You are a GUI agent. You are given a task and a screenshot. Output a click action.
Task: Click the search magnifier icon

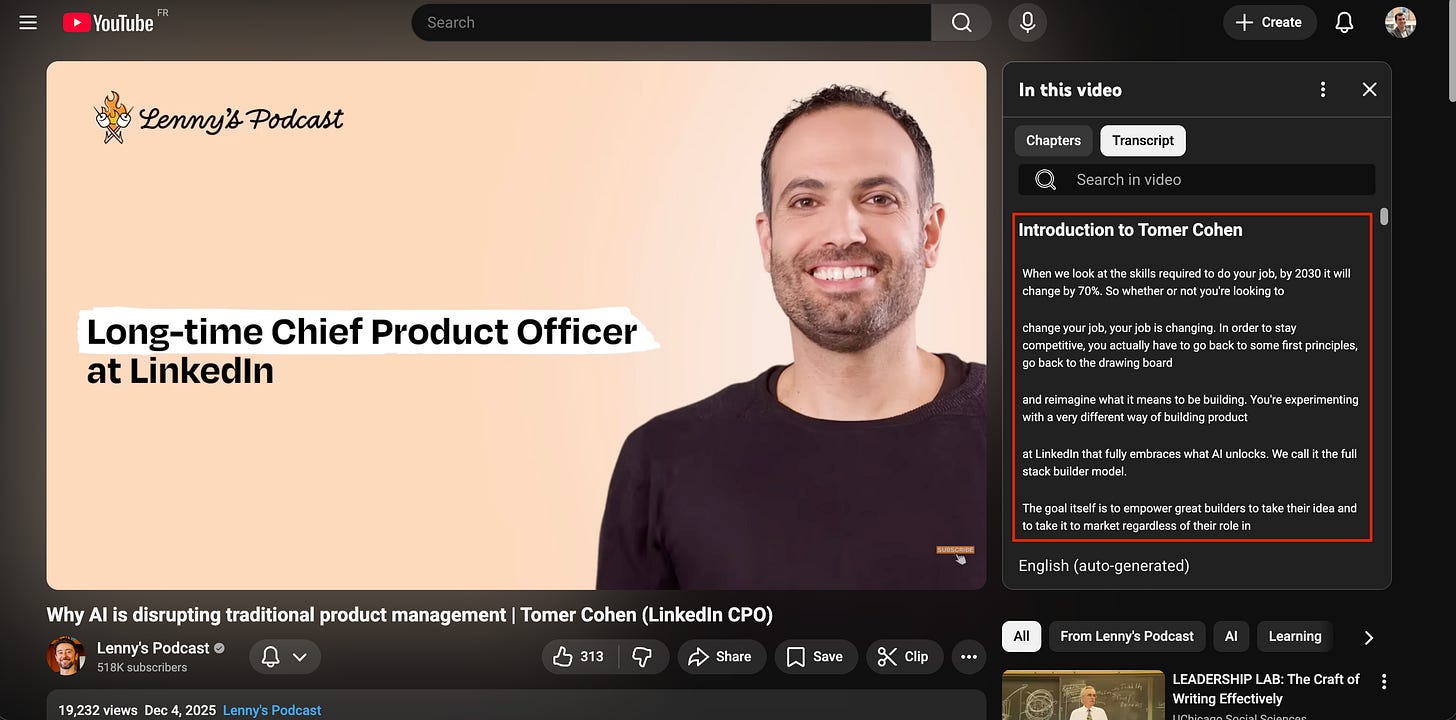coord(960,22)
